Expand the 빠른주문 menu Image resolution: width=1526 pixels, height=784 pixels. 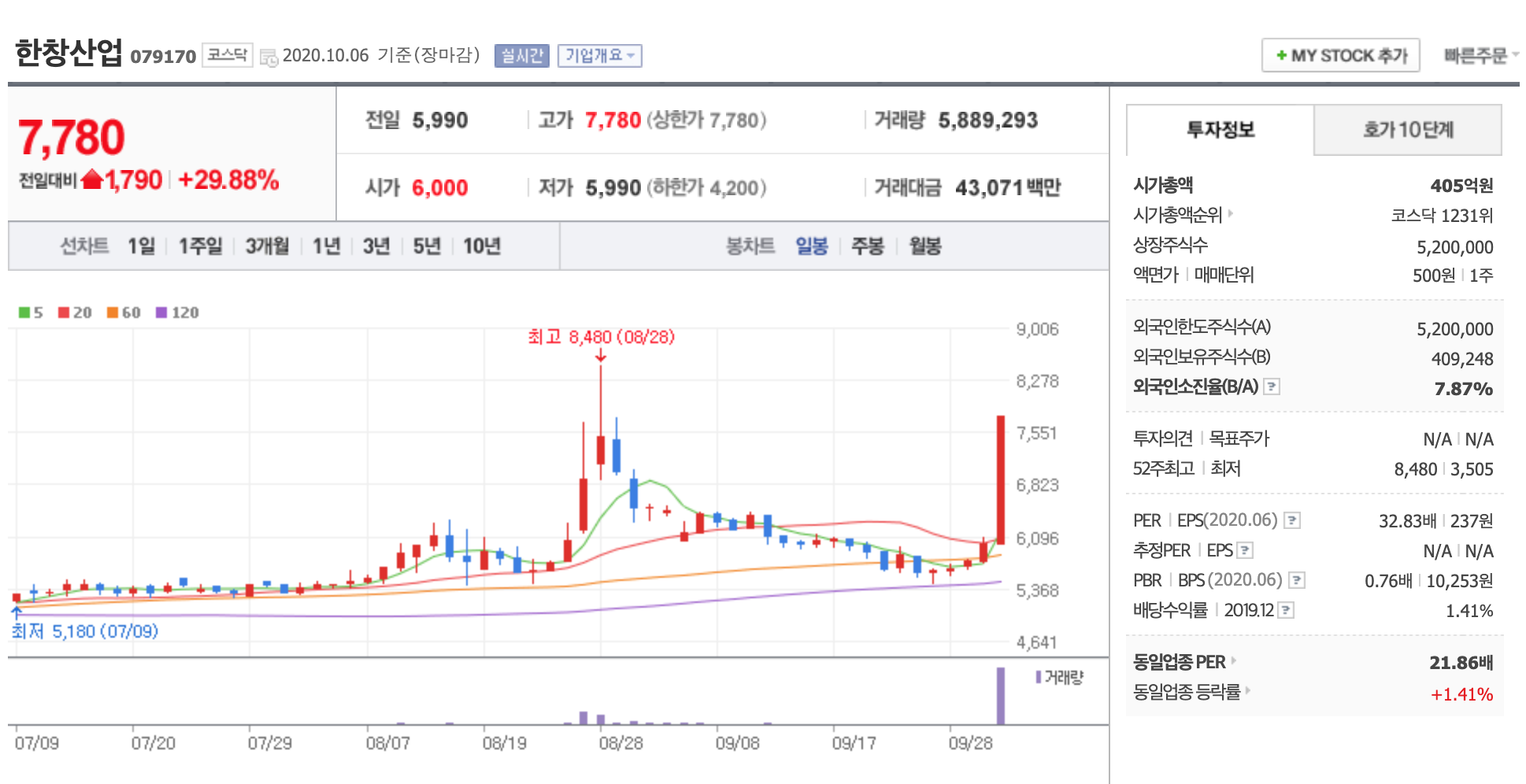pos(1481,56)
